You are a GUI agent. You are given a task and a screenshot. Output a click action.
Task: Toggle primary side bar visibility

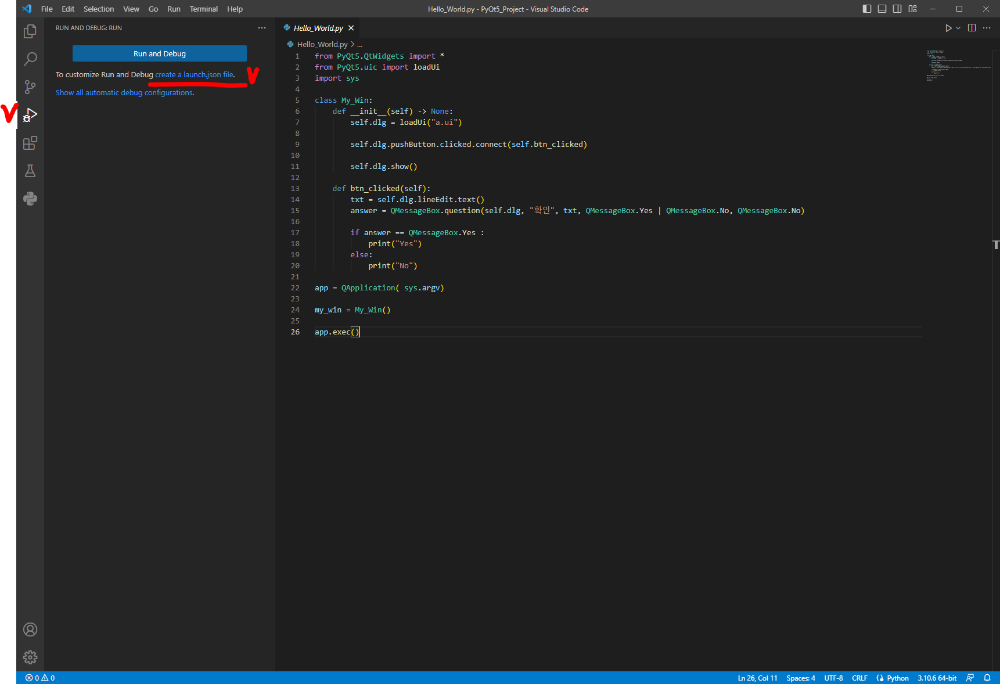(x=867, y=9)
